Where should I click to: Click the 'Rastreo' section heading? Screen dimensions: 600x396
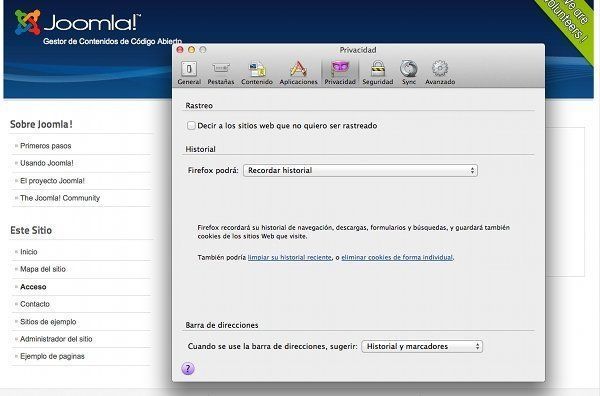(x=199, y=106)
